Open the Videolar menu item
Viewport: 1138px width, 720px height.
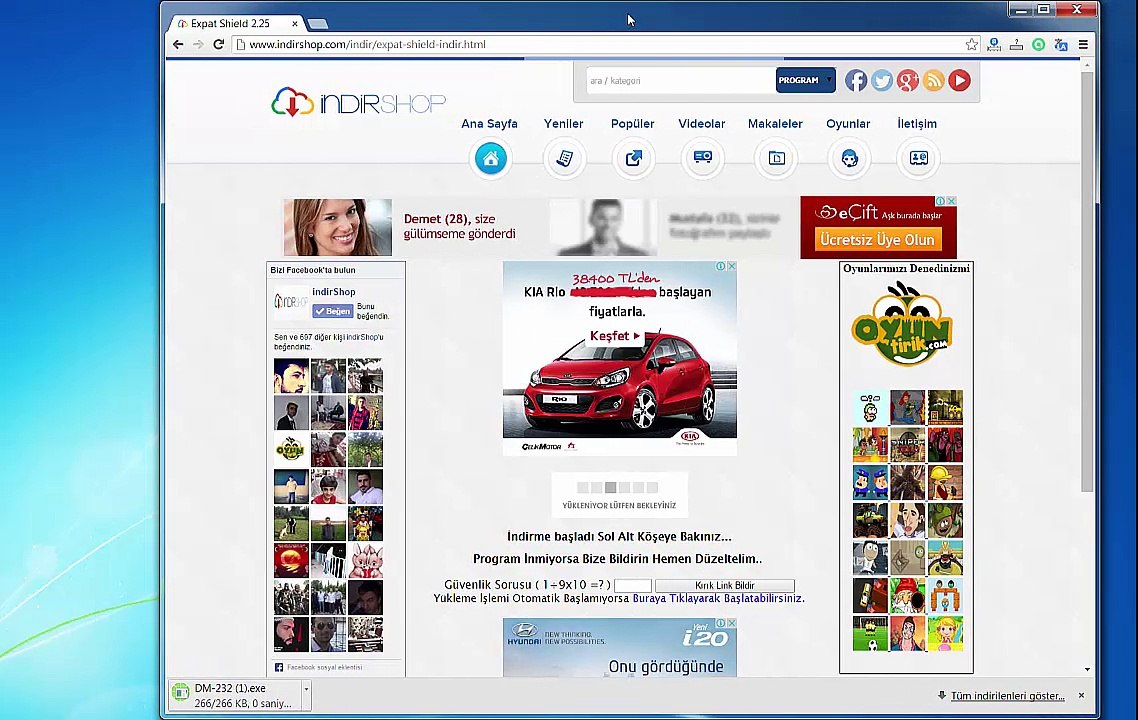click(x=701, y=123)
